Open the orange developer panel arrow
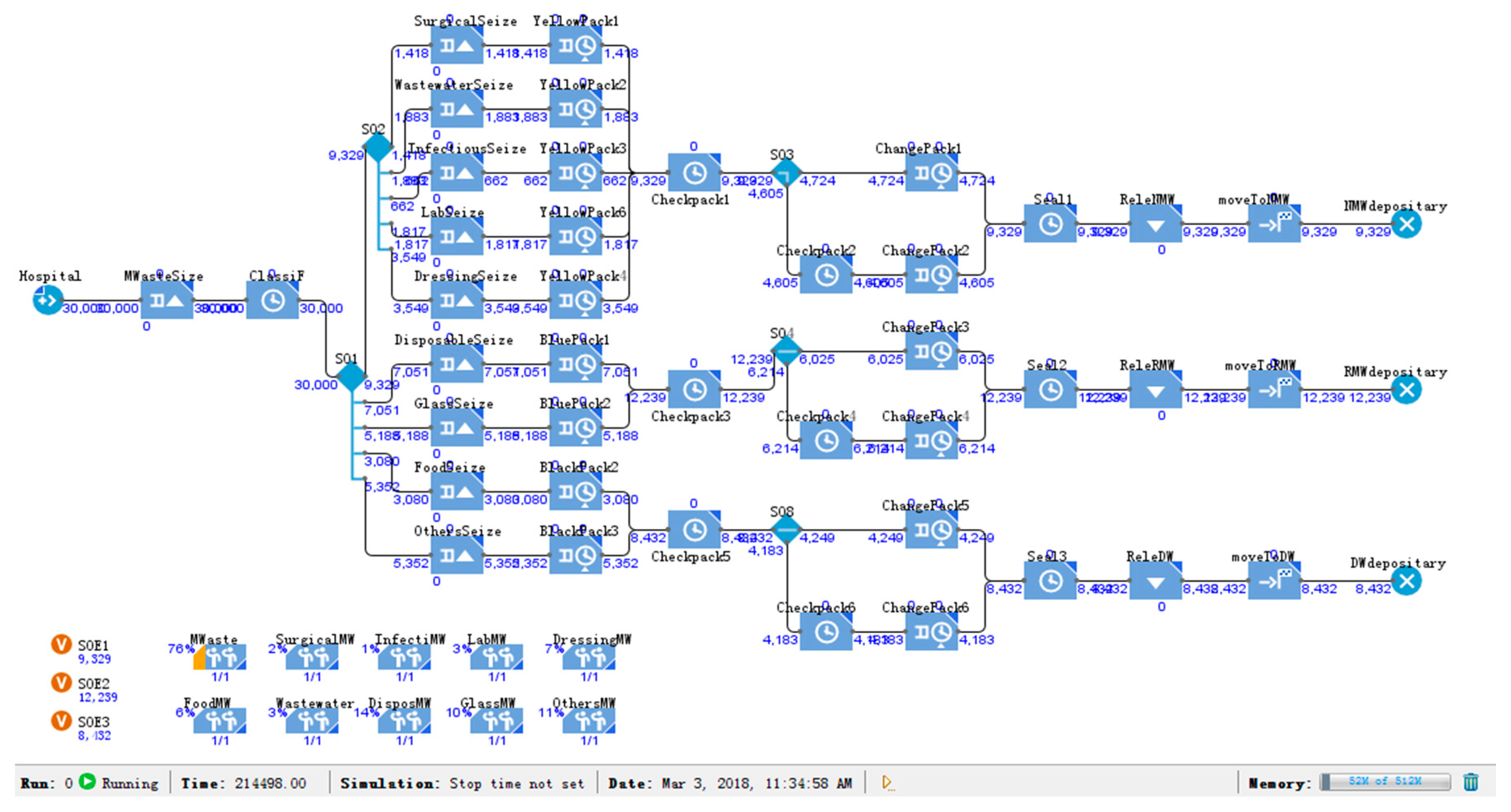The width and height of the screenshot is (1511, 812). click(x=887, y=782)
